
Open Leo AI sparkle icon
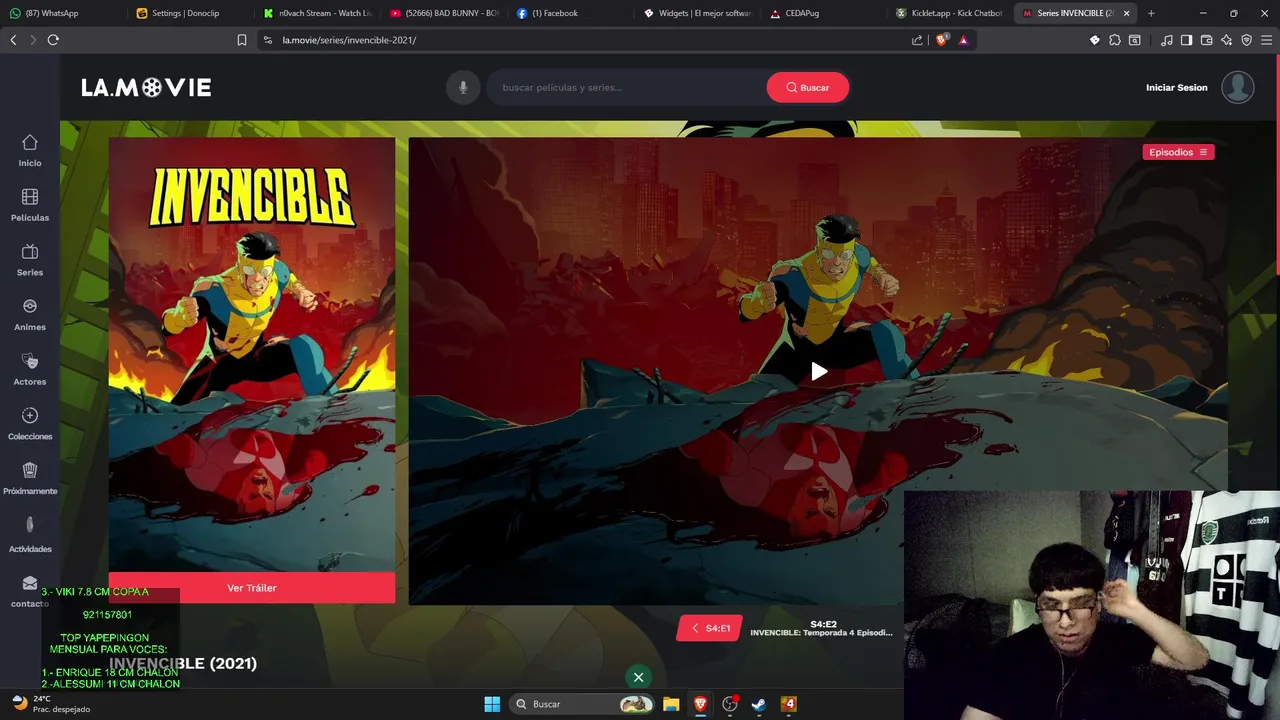coord(1227,40)
